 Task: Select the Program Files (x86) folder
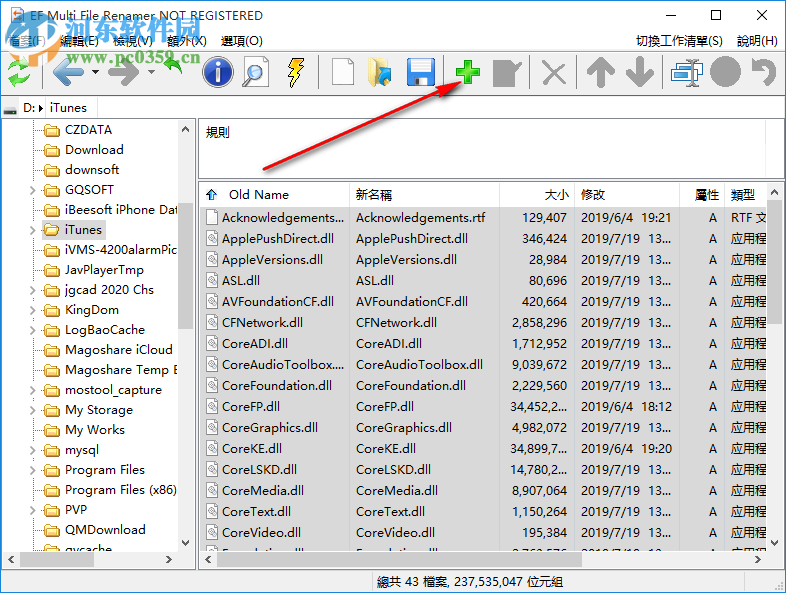tap(121, 490)
